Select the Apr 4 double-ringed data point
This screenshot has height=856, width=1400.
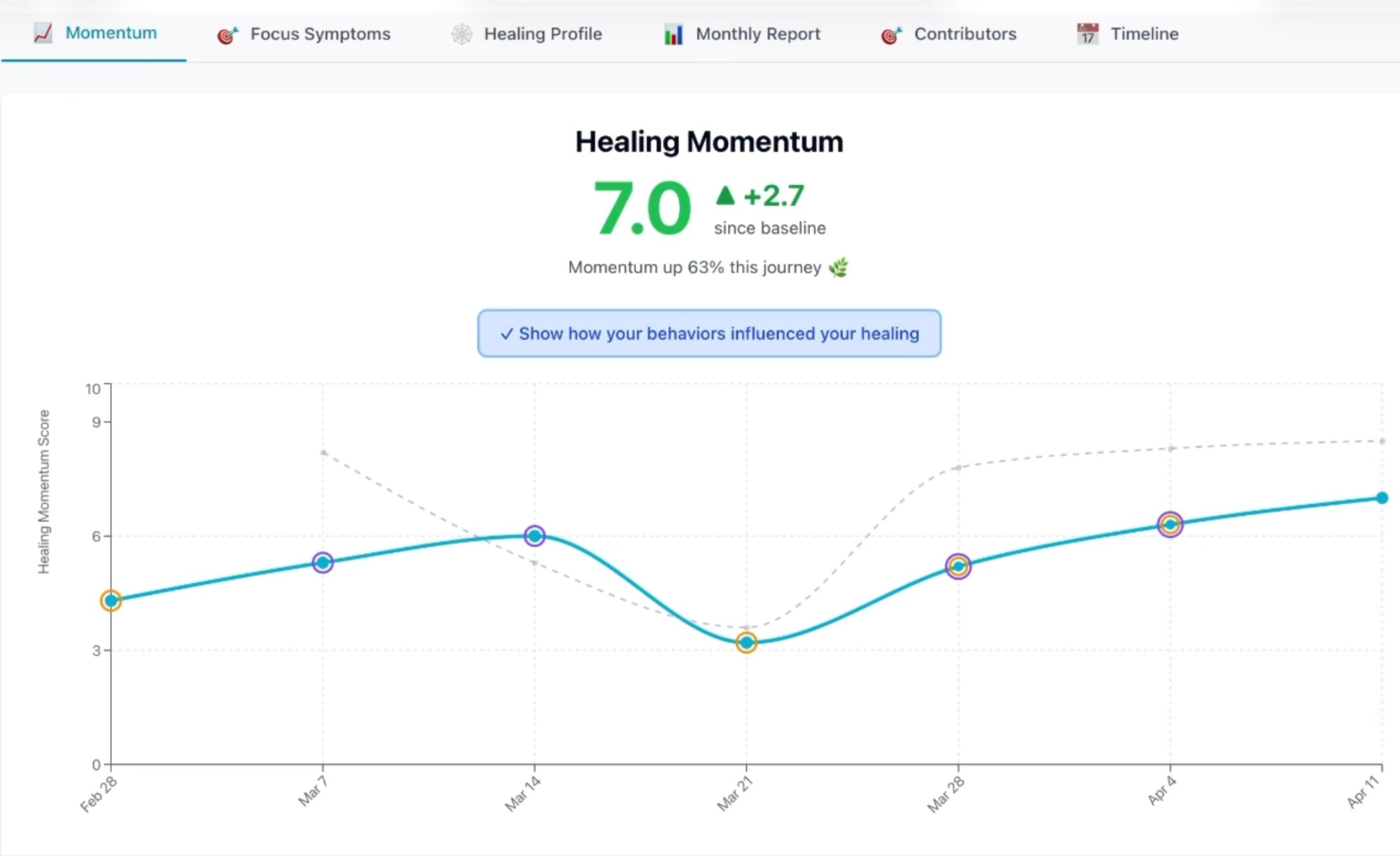[1168, 522]
